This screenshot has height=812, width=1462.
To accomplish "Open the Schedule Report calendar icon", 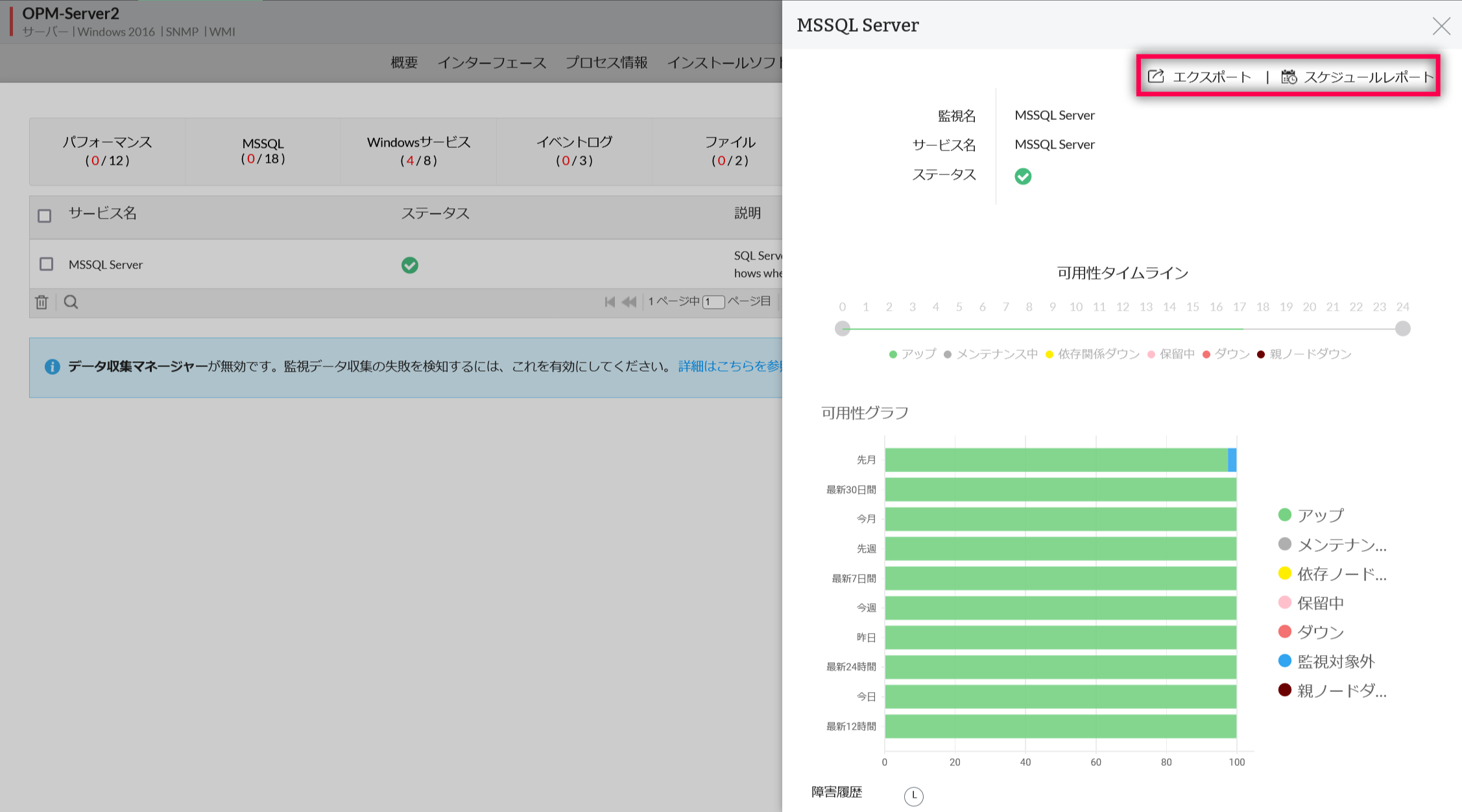I will [x=1288, y=77].
